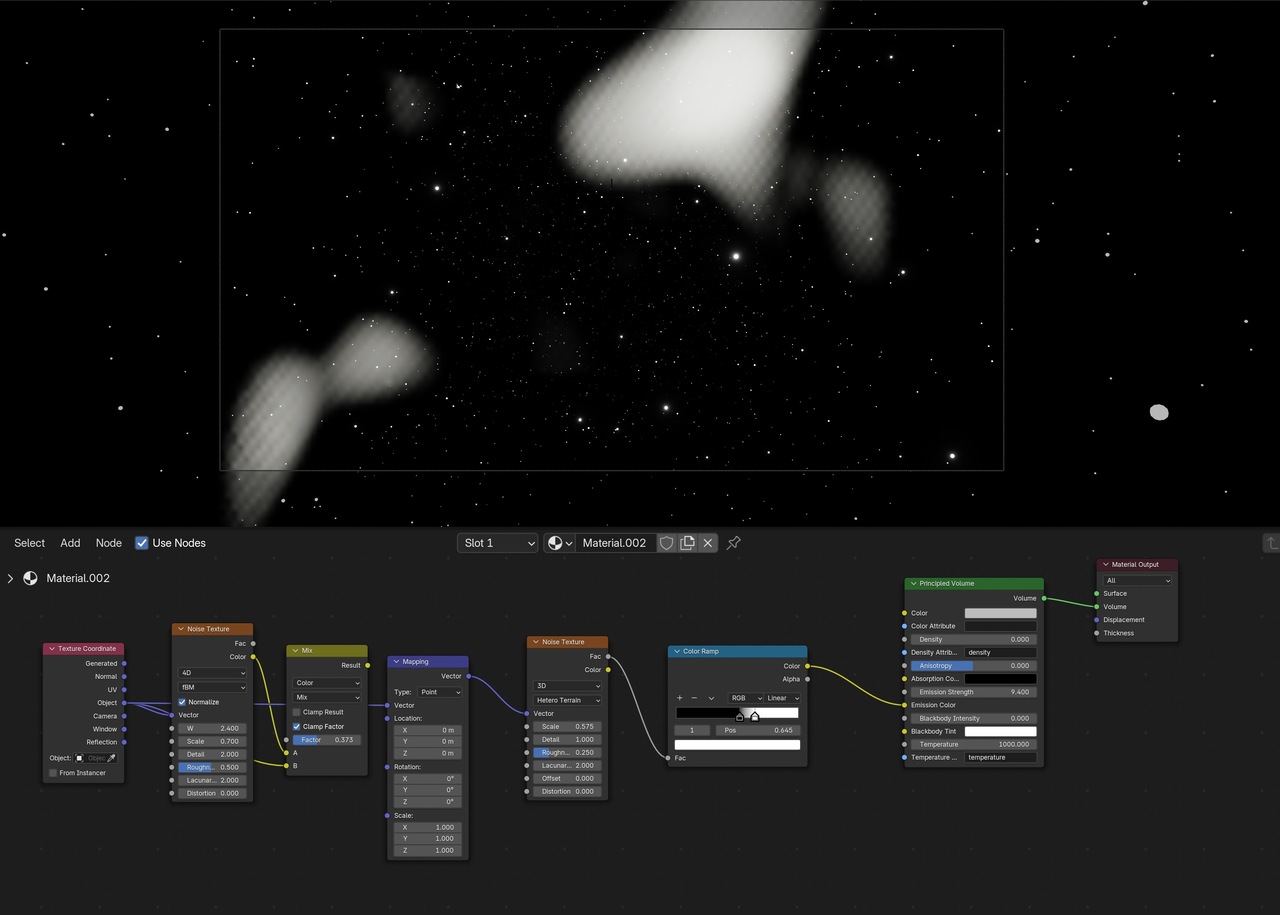The width and height of the screenshot is (1280, 915).
Task: Open the material browse sphere icon
Action: tap(559, 543)
